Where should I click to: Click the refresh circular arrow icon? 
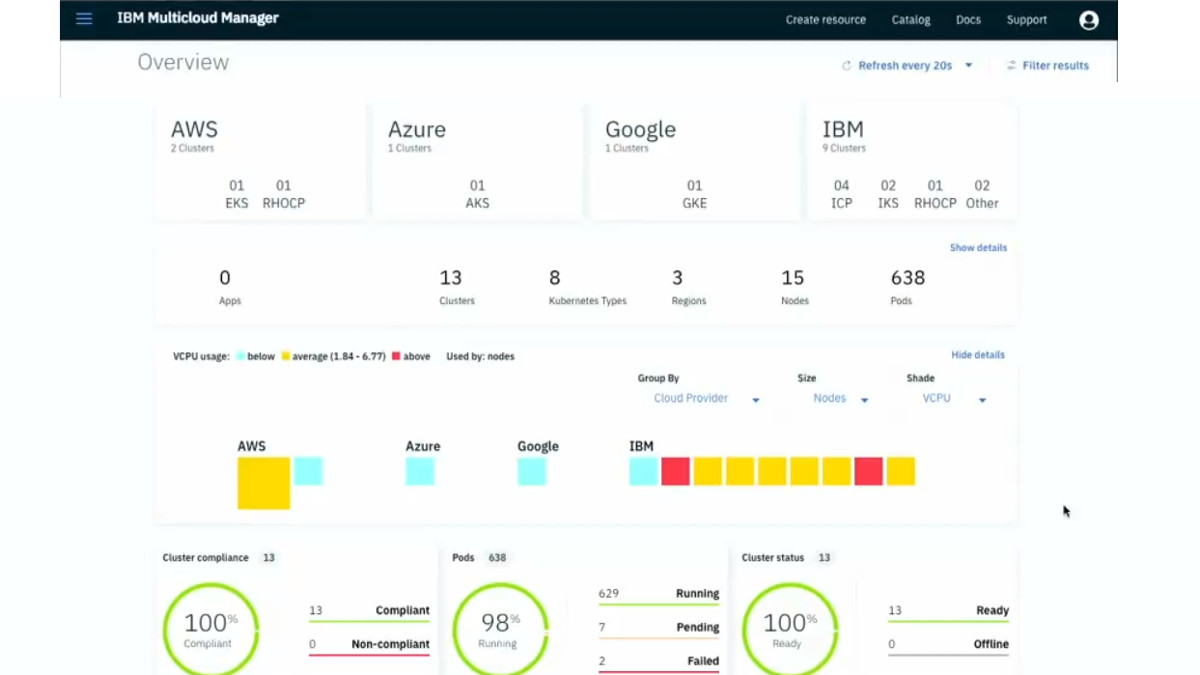click(847, 66)
